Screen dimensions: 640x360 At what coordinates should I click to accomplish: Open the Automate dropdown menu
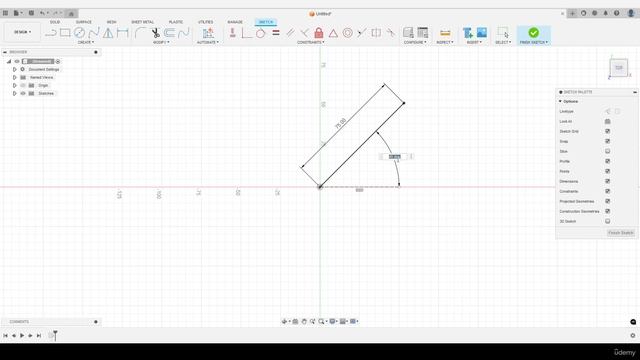(x=208, y=42)
